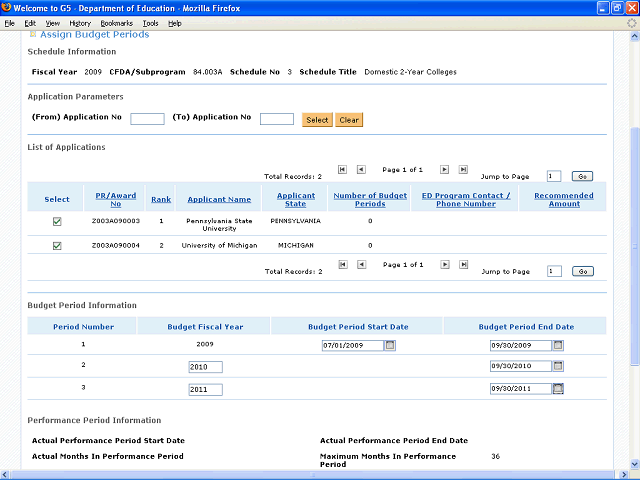
Task: Open calendar for 09/30/2011 end date
Action: pos(559,389)
